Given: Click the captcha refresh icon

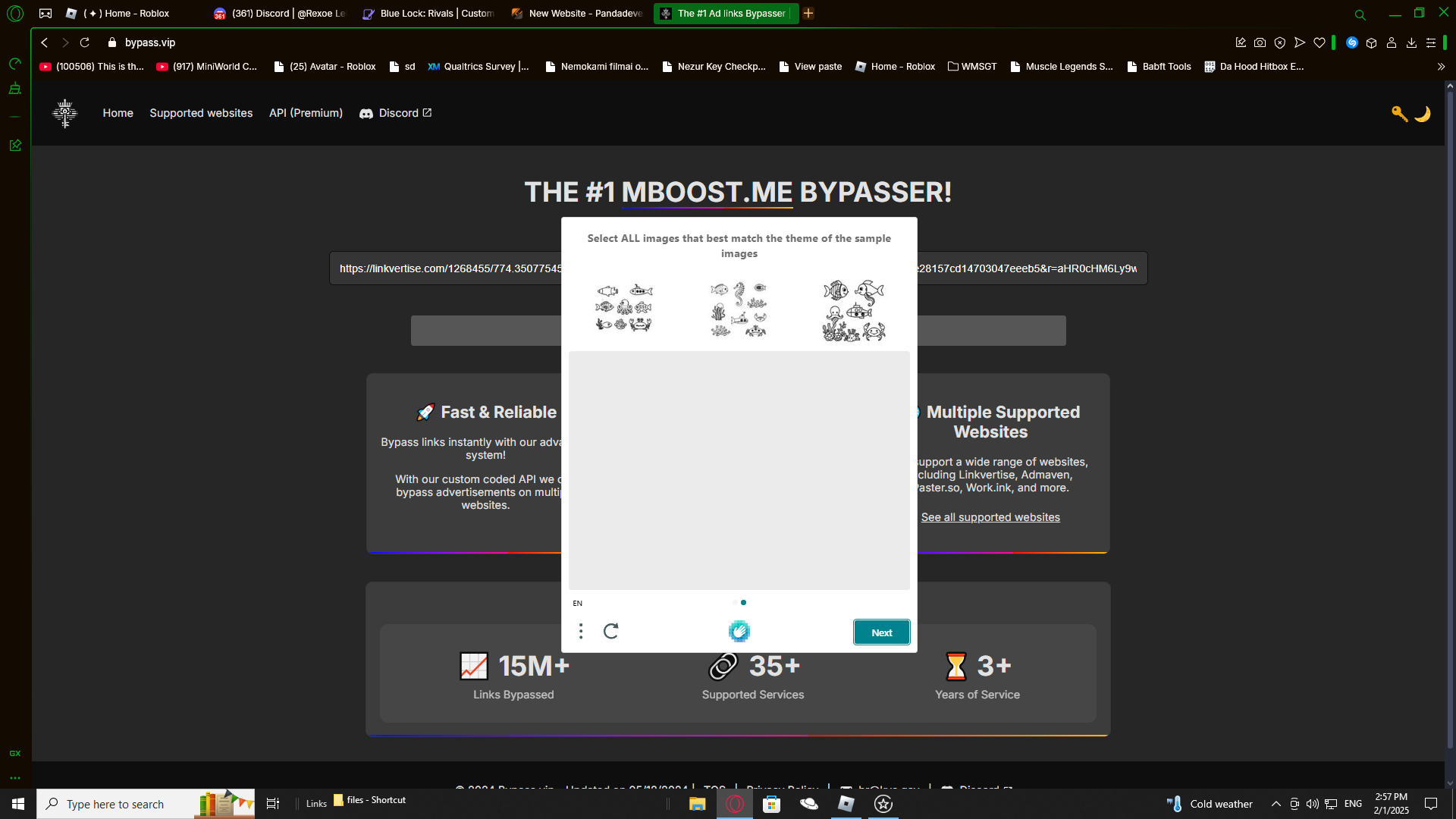Looking at the screenshot, I should coord(611,631).
